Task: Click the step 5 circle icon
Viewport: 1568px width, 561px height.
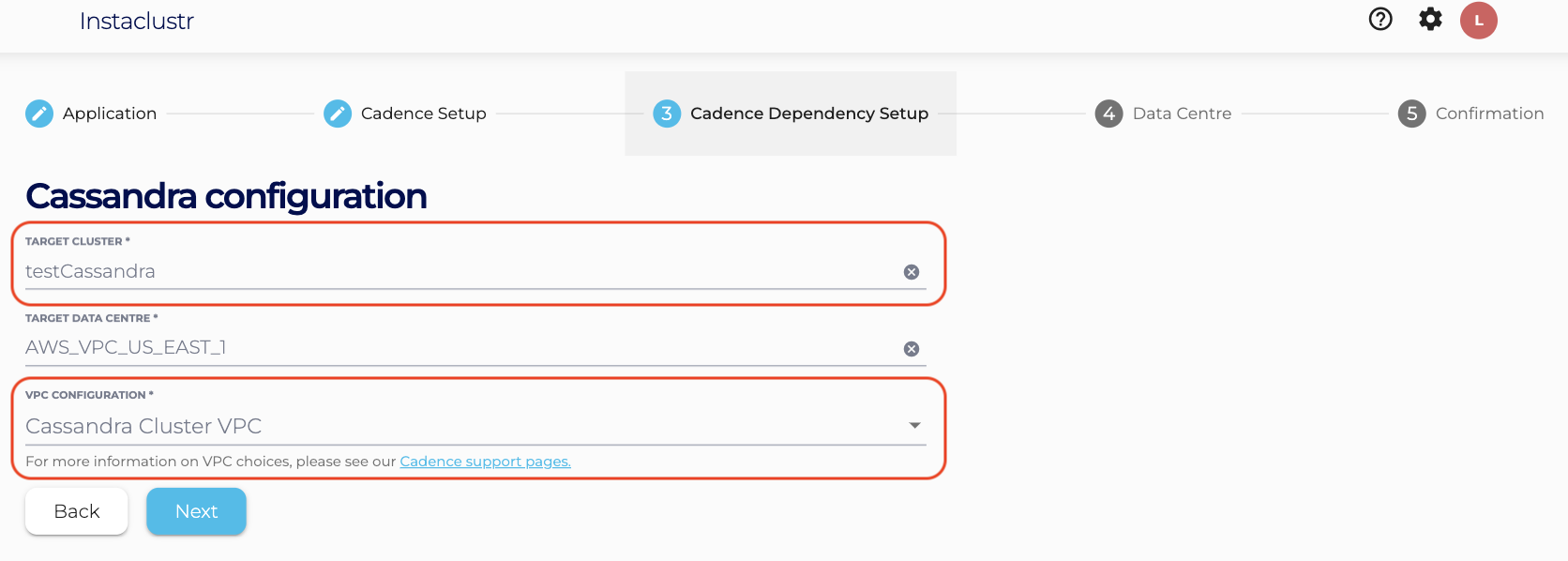Action: (1411, 114)
